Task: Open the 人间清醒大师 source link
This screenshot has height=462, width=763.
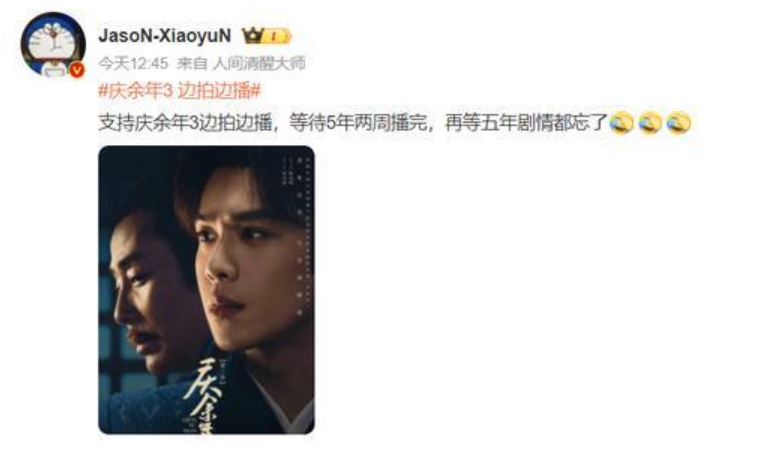Action: [259, 63]
